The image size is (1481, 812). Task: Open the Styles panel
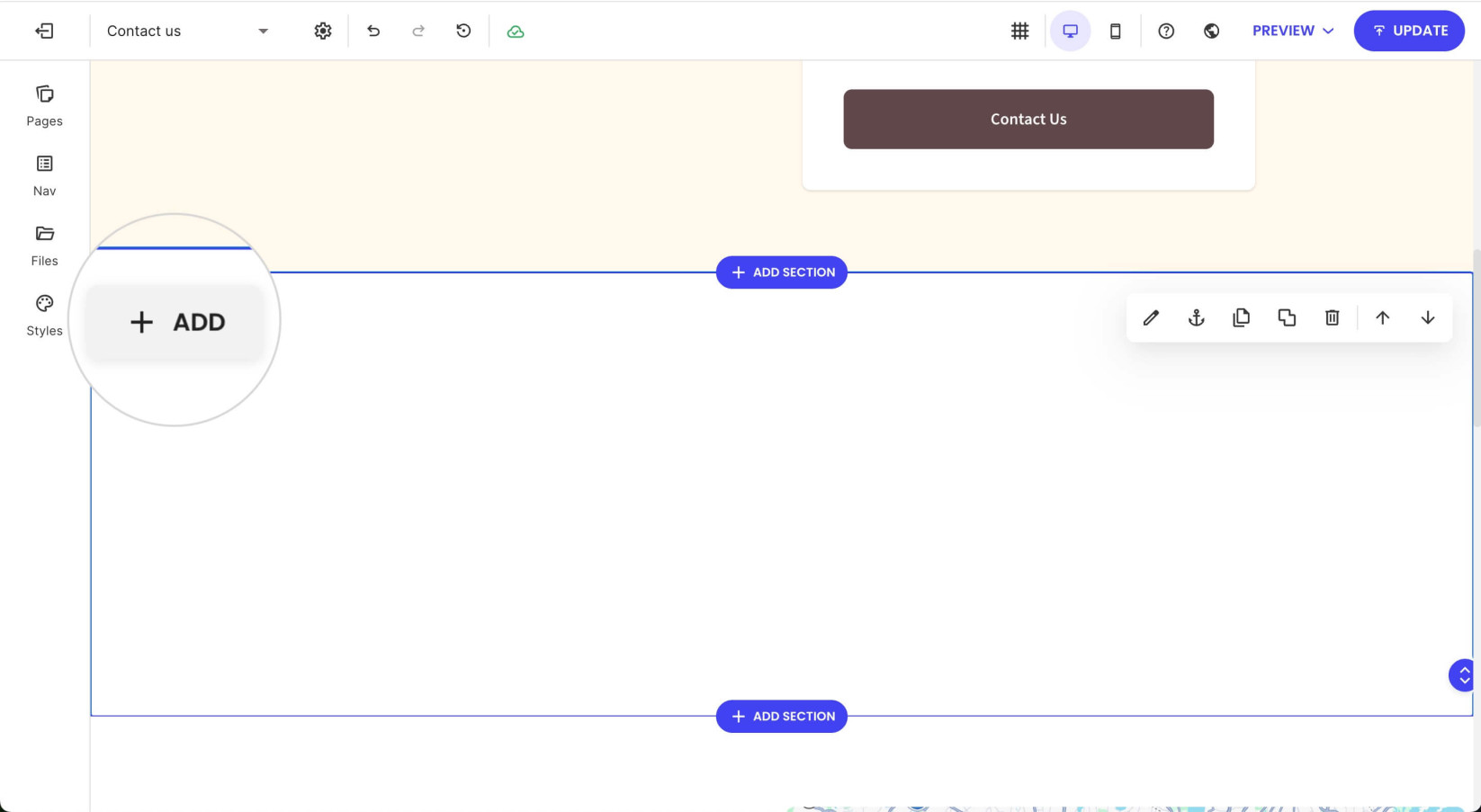click(x=44, y=316)
